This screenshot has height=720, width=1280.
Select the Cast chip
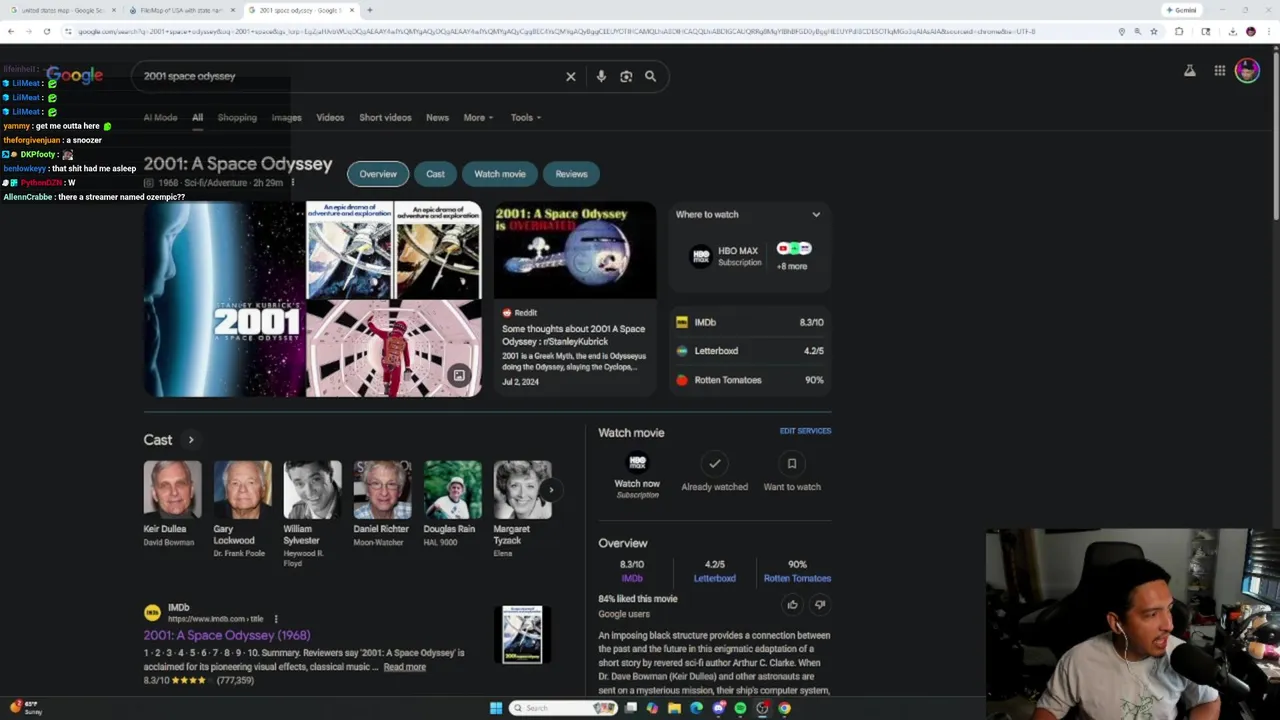click(435, 174)
